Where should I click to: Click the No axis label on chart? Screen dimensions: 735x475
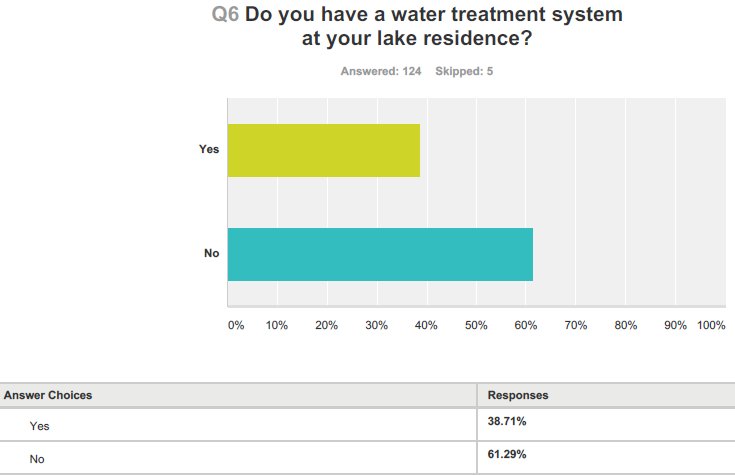coord(211,254)
